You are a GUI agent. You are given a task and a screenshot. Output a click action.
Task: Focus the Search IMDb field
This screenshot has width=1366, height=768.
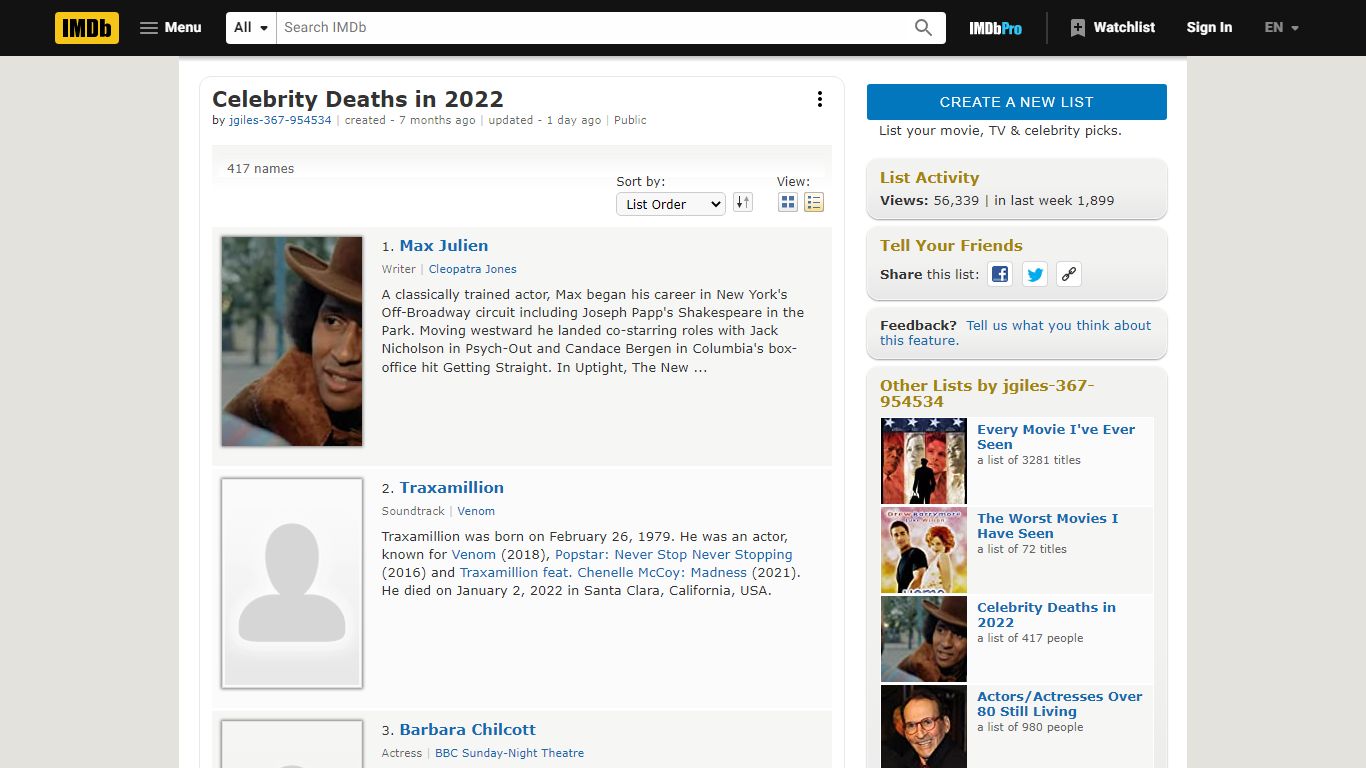pyautogui.click(x=590, y=28)
